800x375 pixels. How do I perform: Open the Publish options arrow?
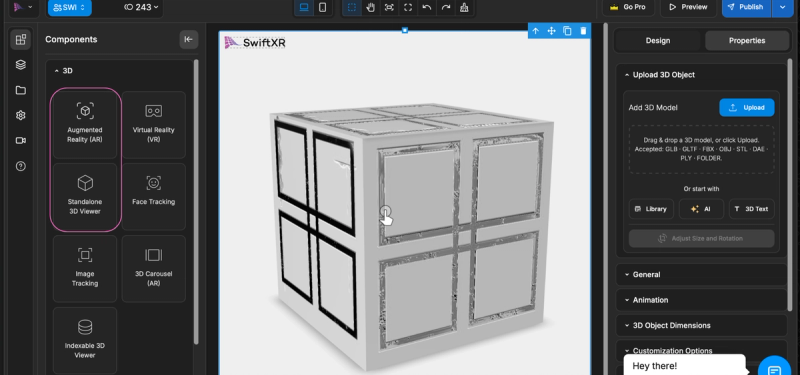(x=783, y=7)
